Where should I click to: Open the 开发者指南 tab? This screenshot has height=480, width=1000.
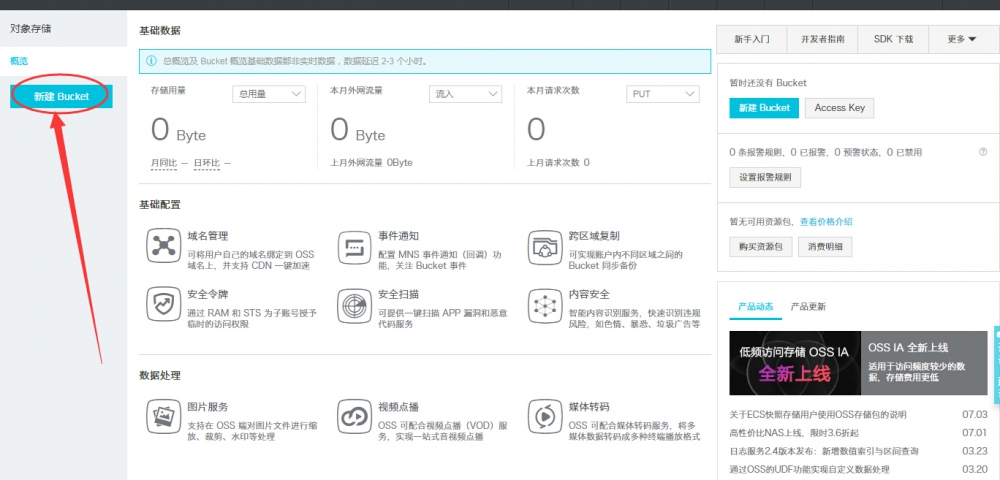823,39
